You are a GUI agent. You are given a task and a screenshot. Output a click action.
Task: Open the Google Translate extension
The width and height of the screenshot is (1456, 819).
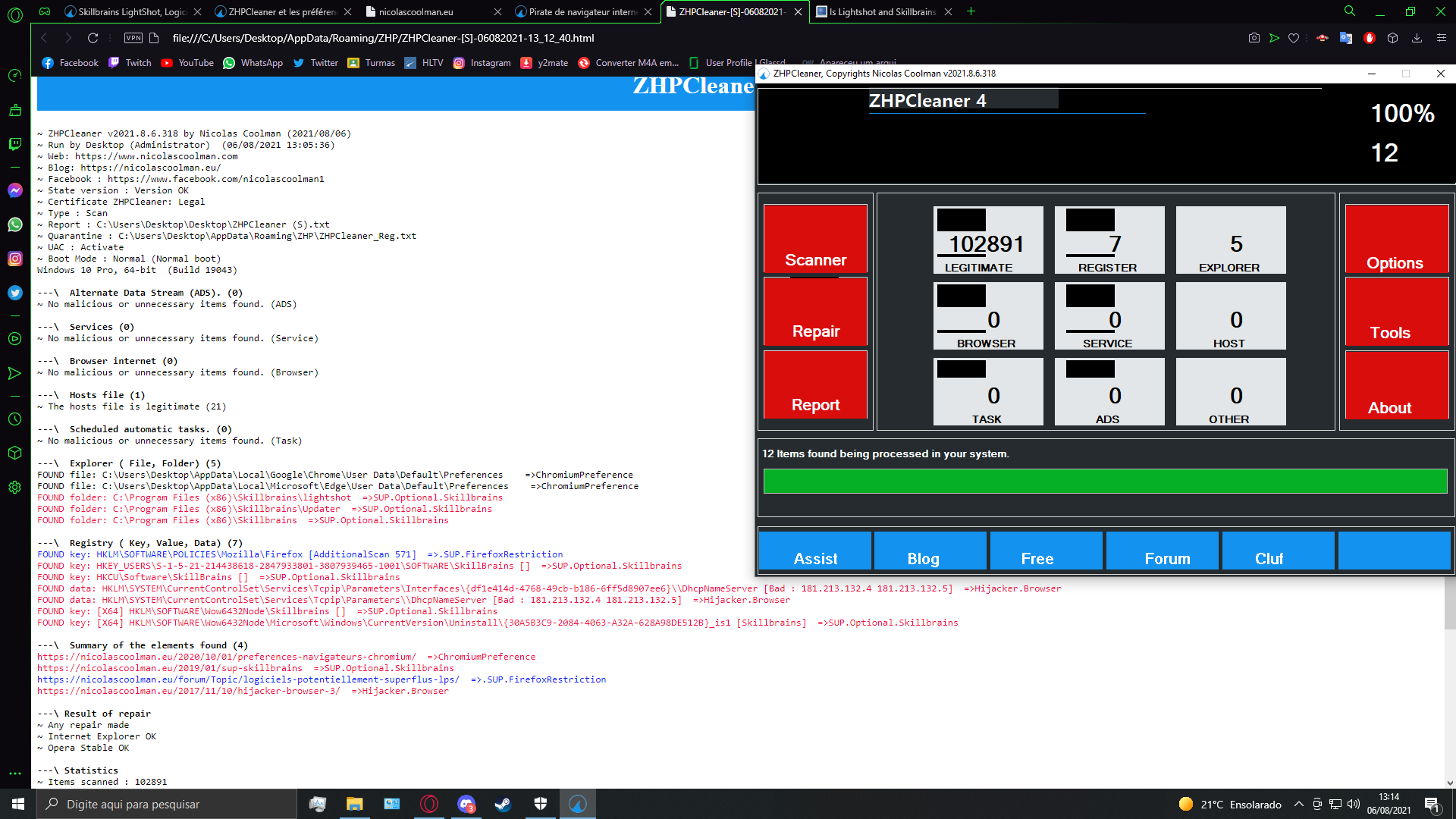point(1346,38)
